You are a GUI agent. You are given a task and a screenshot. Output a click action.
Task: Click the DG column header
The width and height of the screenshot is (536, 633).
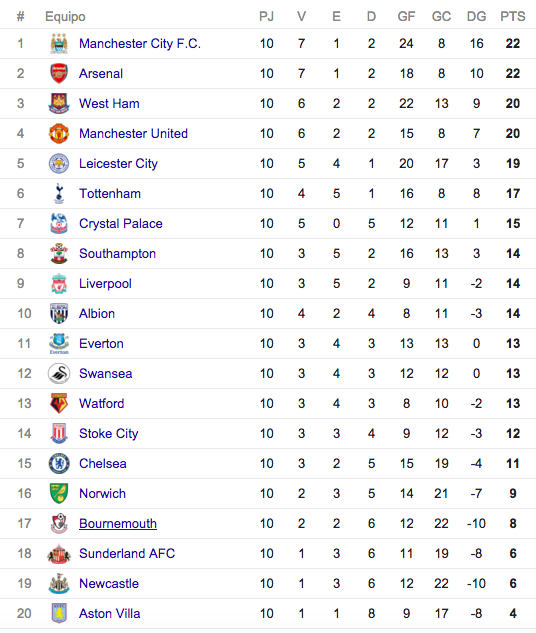coord(476,17)
